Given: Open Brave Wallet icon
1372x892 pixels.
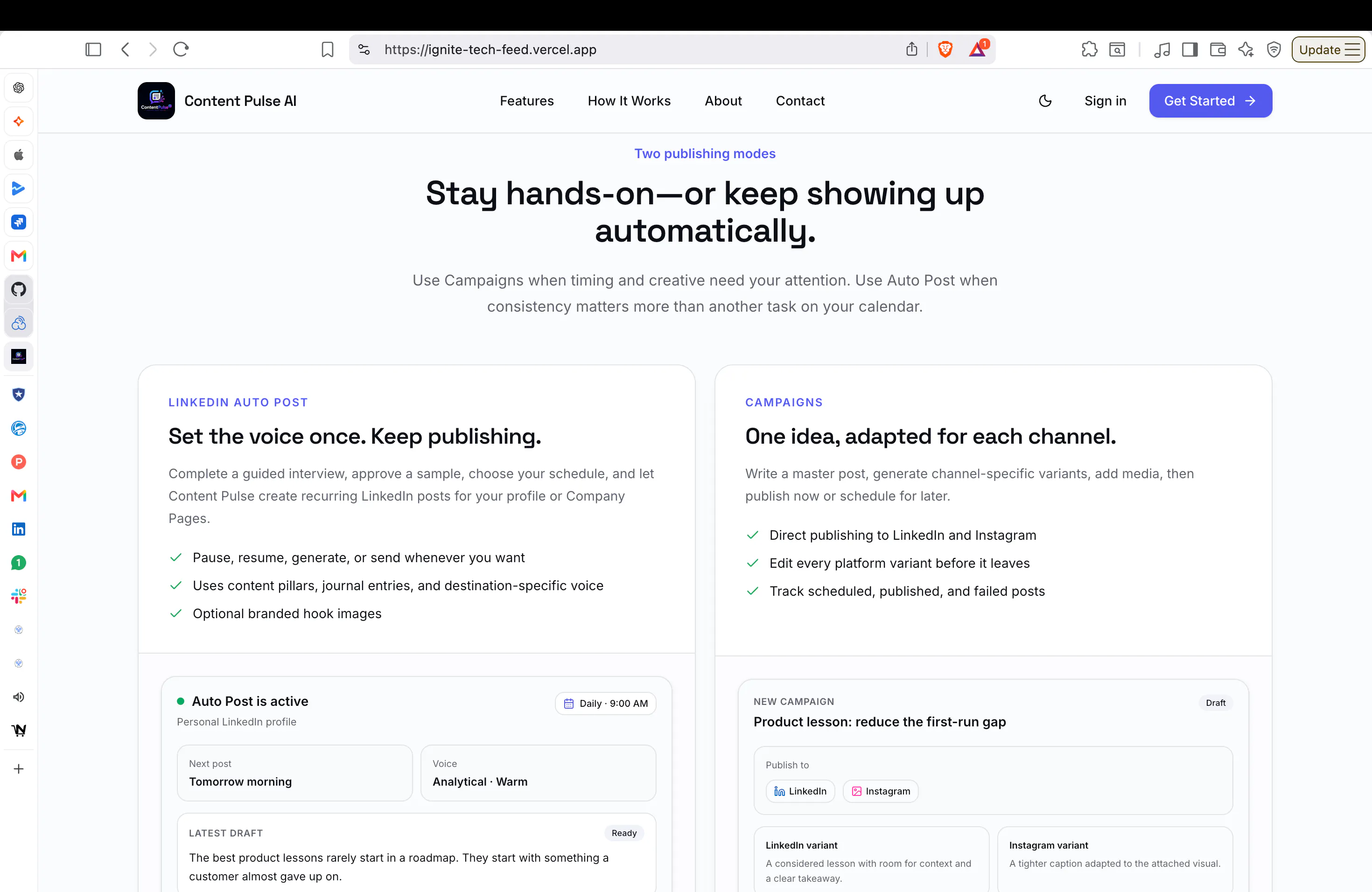Looking at the screenshot, I should click(1218, 49).
